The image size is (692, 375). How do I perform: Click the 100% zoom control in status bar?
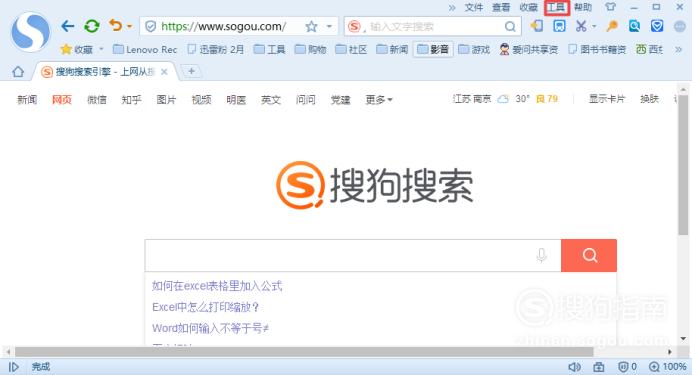pos(668,367)
